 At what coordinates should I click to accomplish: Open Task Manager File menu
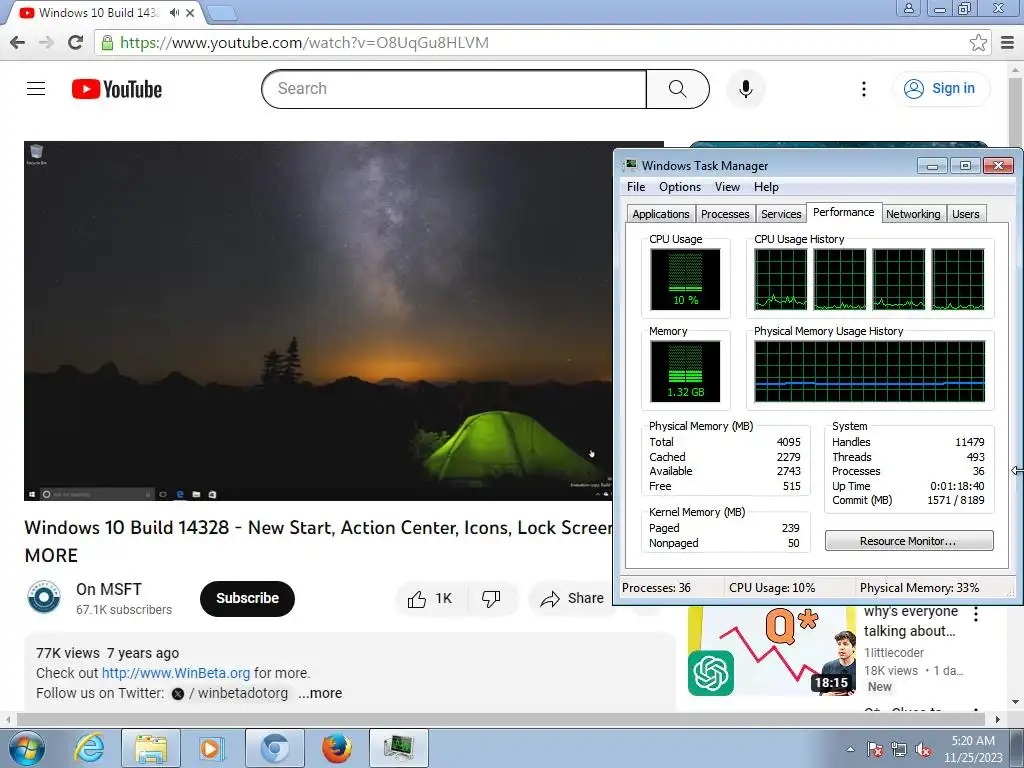point(635,187)
